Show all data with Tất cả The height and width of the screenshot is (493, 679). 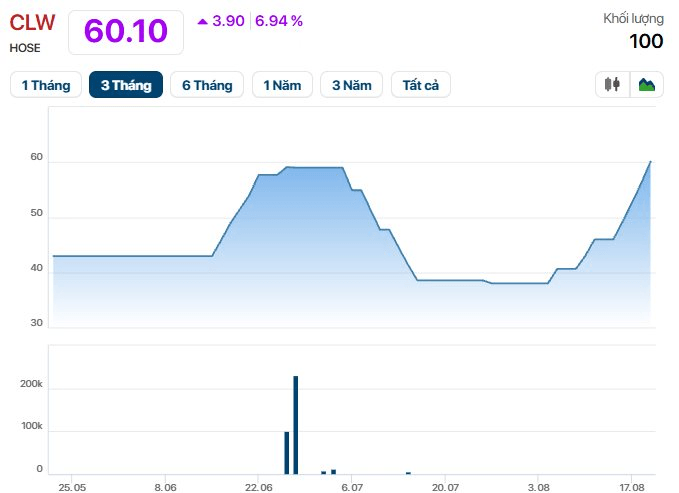pos(420,85)
